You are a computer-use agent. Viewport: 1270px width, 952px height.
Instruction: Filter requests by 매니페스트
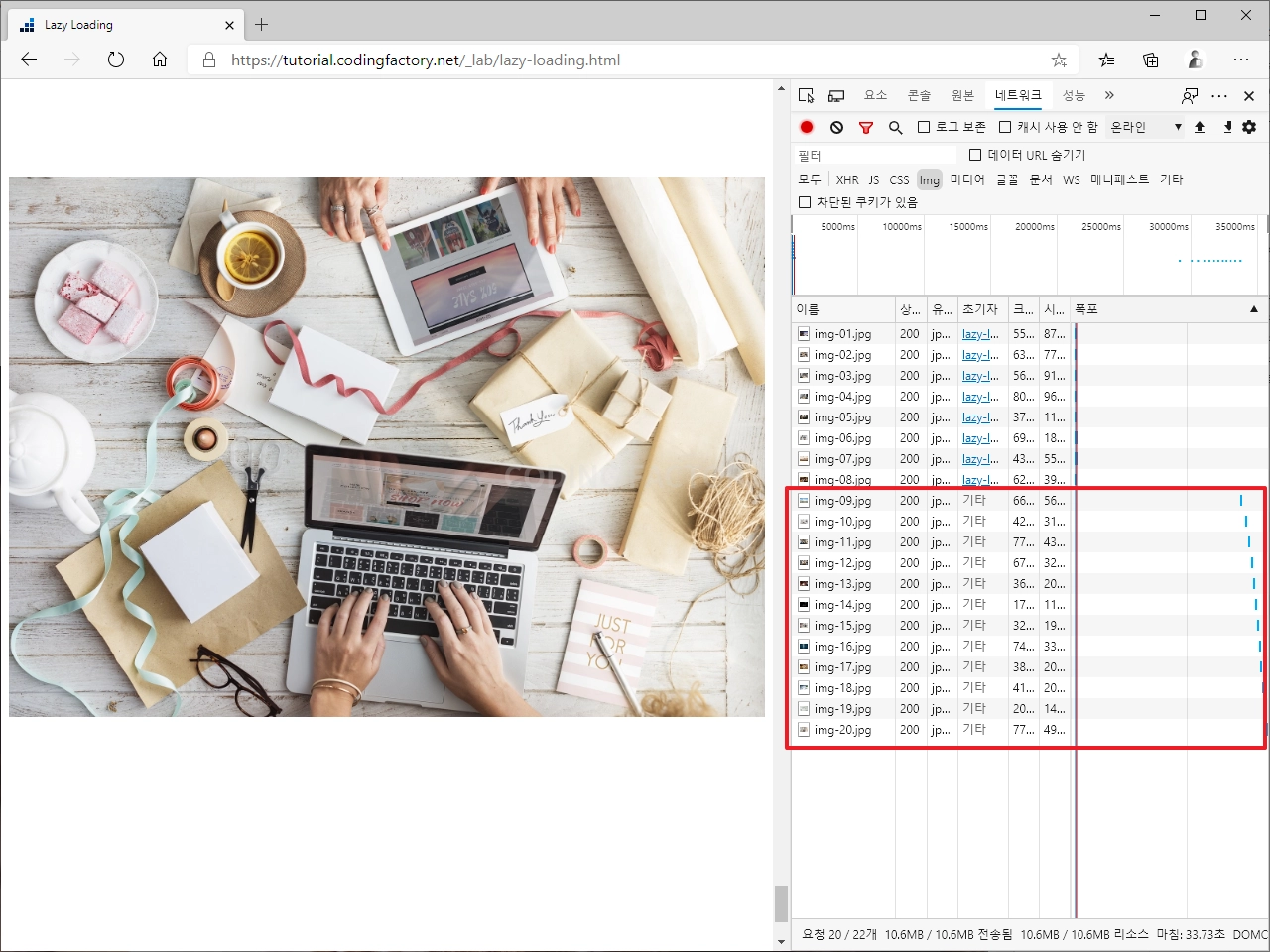point(1119,179)
